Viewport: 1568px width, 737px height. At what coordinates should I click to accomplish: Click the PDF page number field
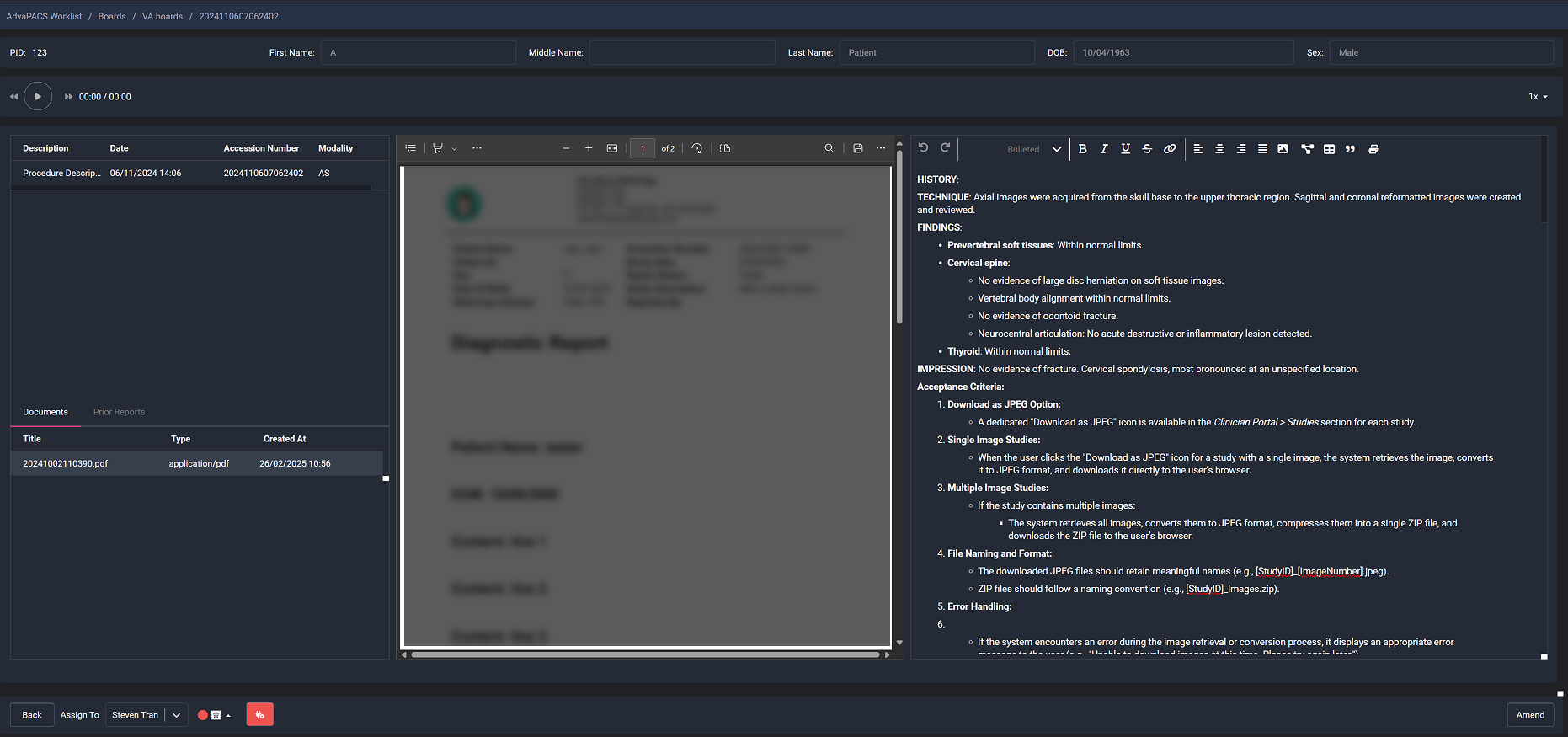tap(643, 148)
